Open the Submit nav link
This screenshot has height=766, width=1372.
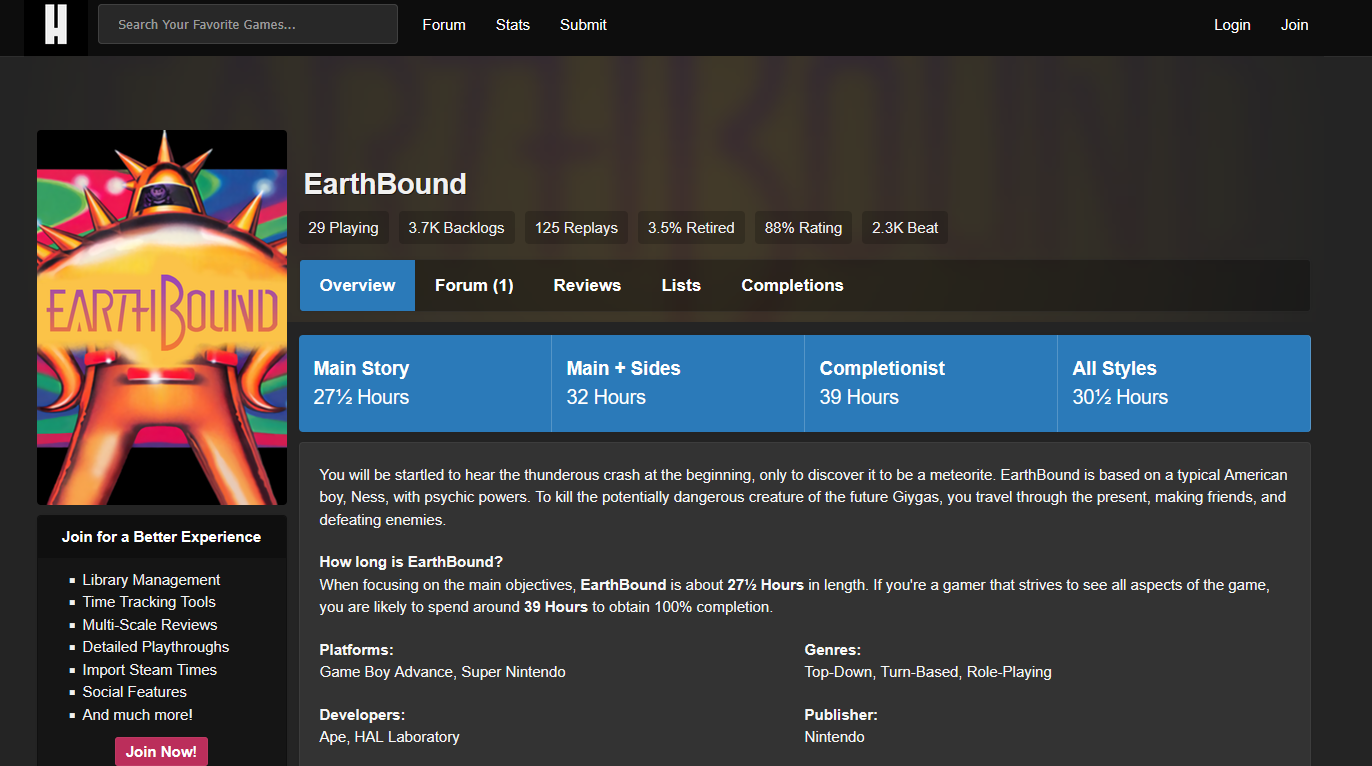click(x=583, y=25)
